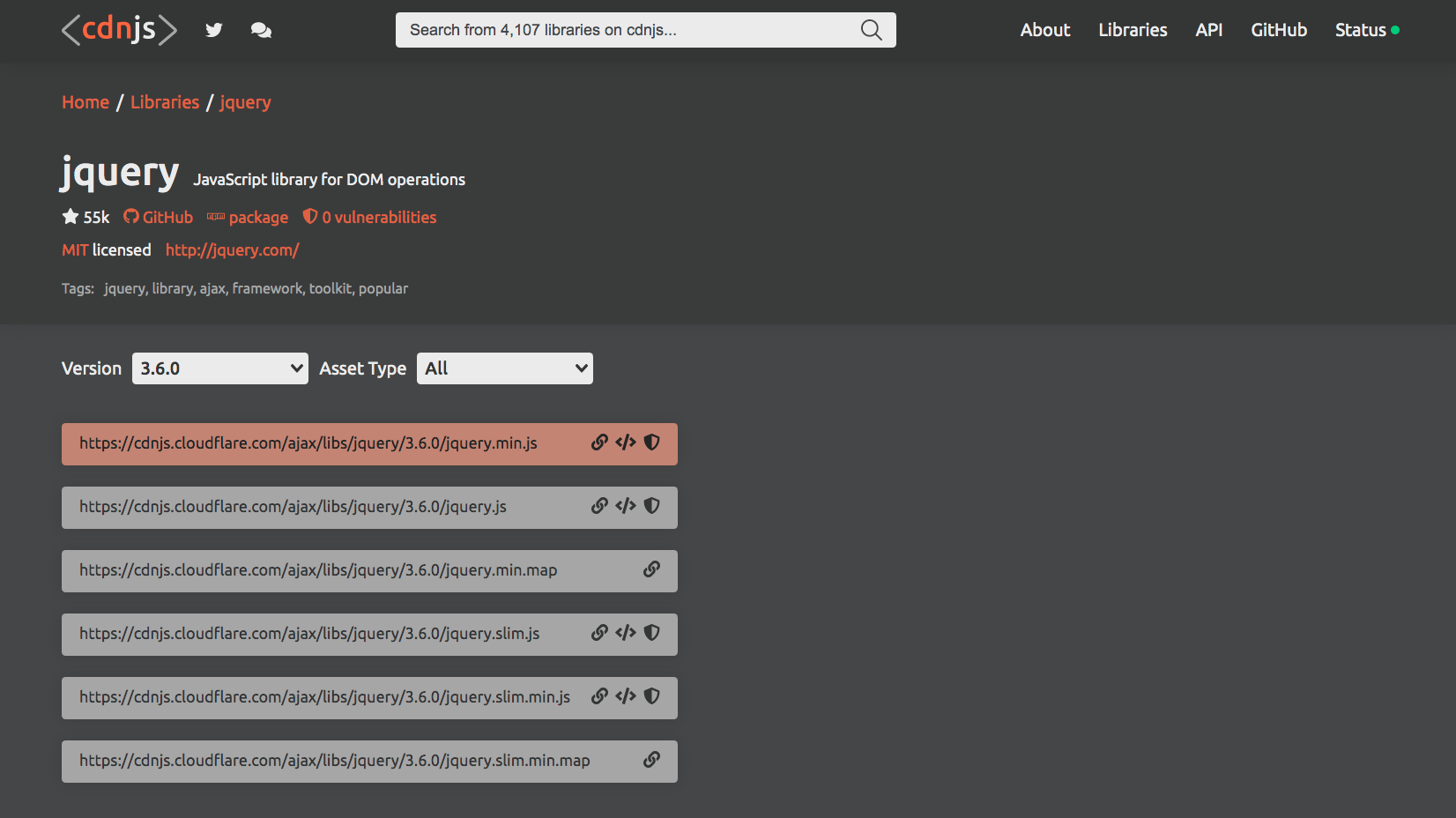Click the GitHub octocat icon beside 55k
This screenshot has width=1456, height=818.
(131, 217)
